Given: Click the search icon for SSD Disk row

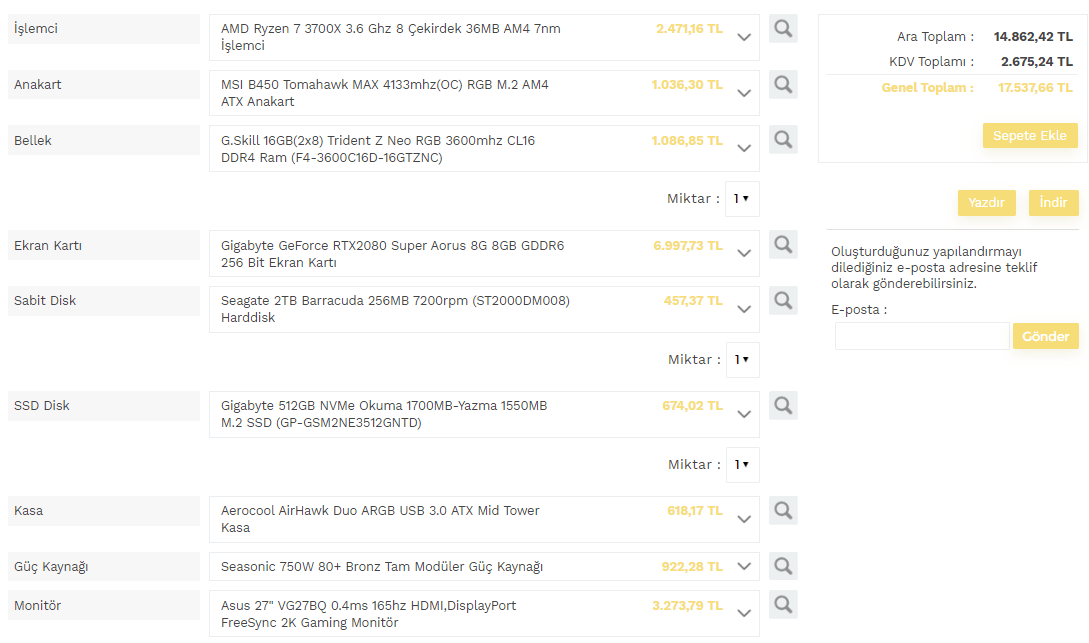Looking at the screenshot, I should click(x=783, y=406).
